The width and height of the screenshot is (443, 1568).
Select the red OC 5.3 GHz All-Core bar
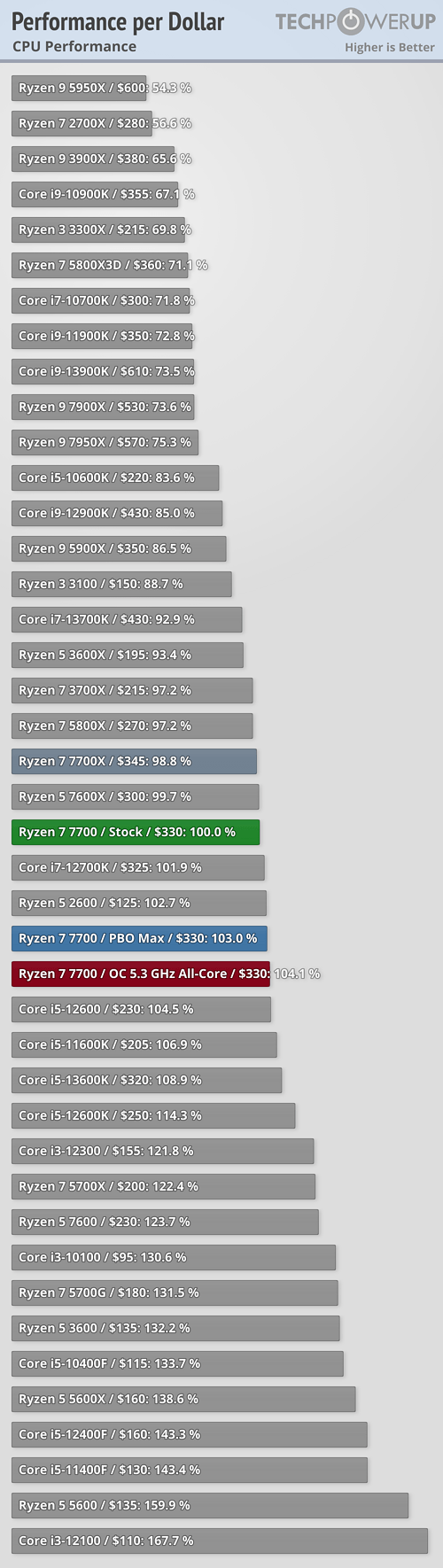pos(141,974)
